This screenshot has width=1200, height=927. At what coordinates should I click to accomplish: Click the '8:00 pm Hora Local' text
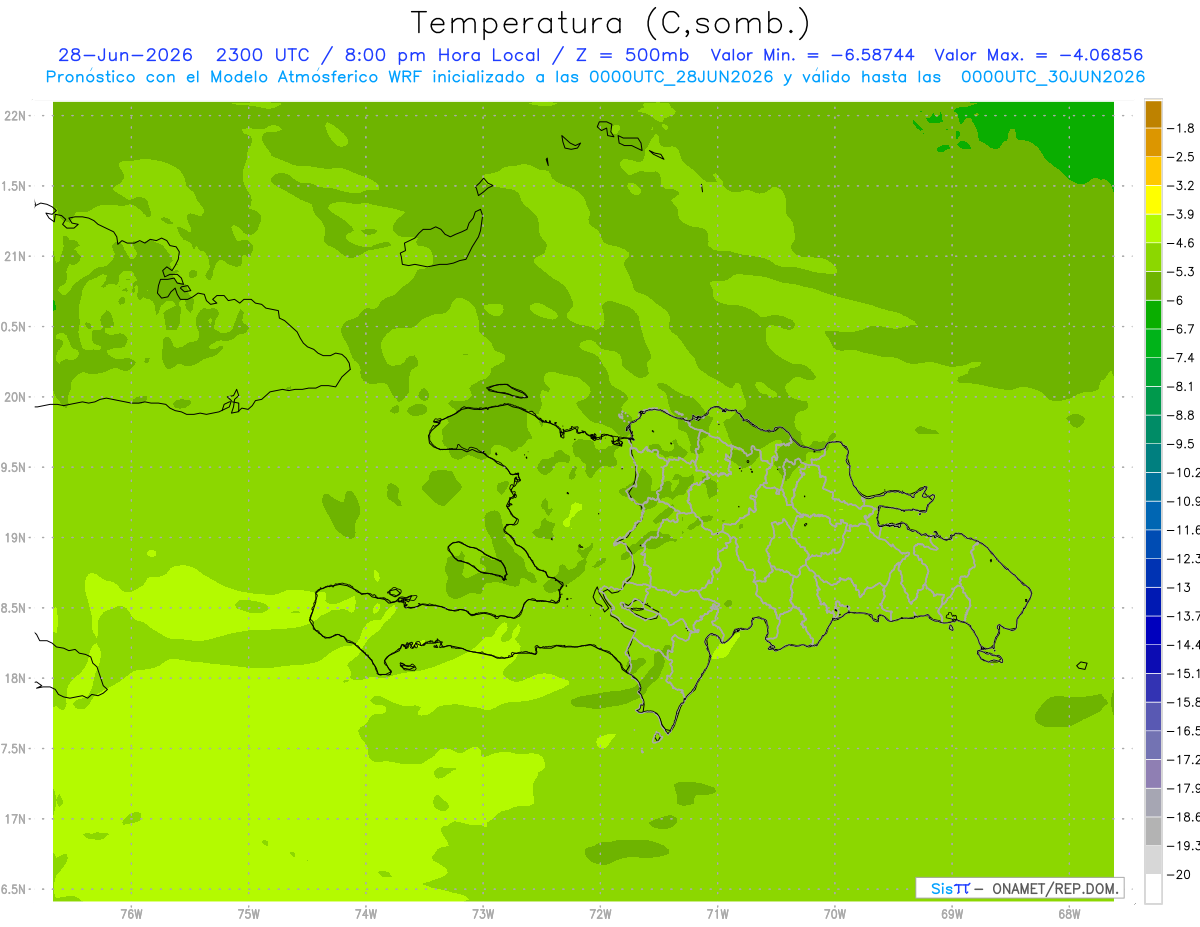[440, 55]
